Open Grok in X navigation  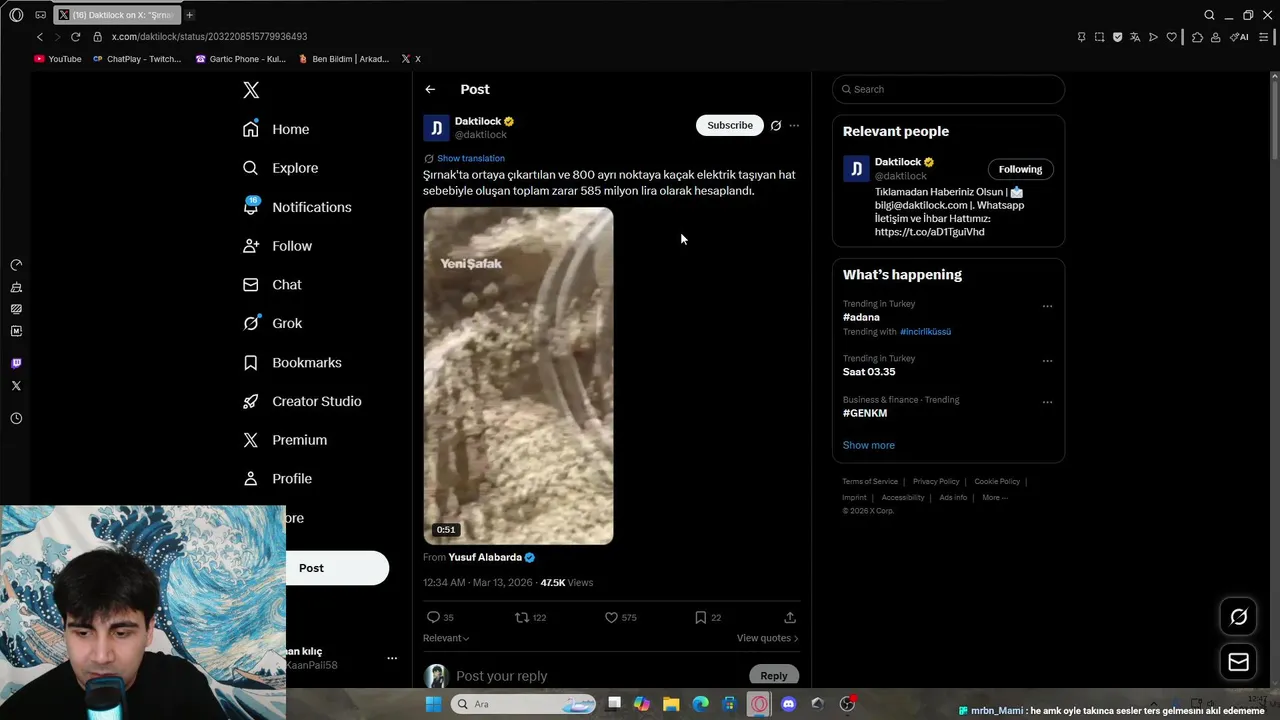pos(273,323)
